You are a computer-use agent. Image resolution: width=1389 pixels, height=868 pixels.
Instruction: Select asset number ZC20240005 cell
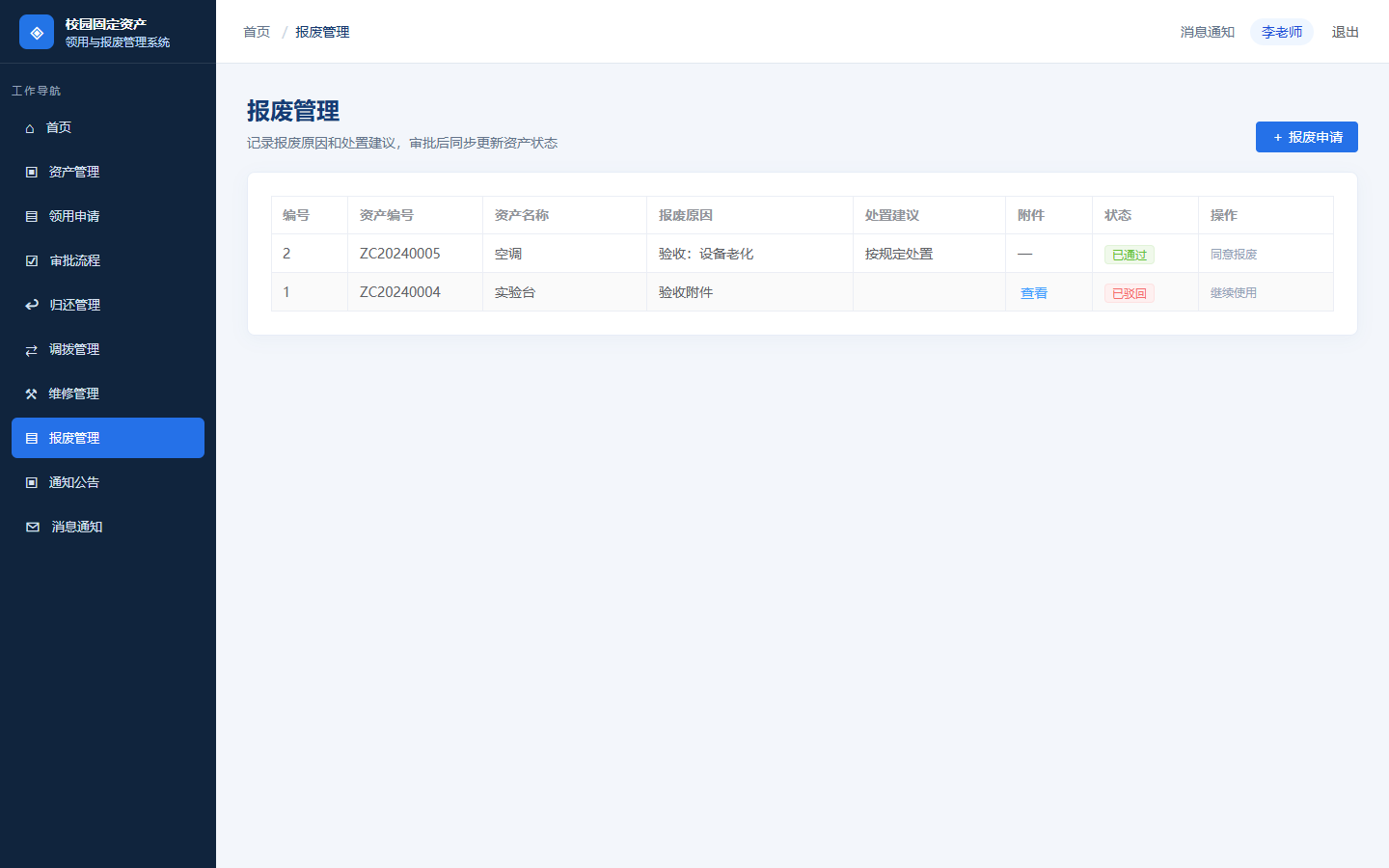coord(415,254)
